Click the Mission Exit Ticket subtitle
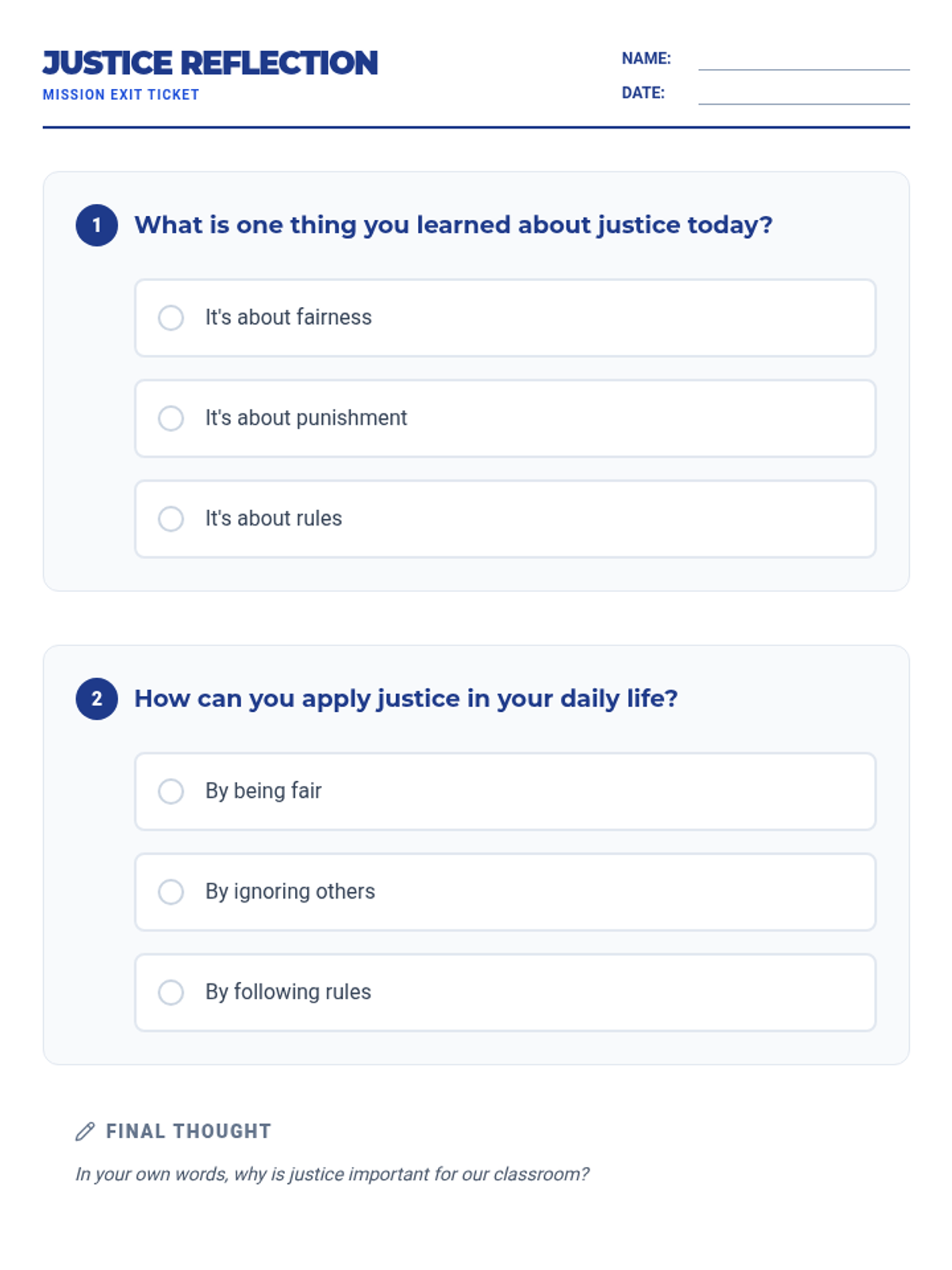The width and height of the screenshot is (952, 1270). tap(121, 94)
